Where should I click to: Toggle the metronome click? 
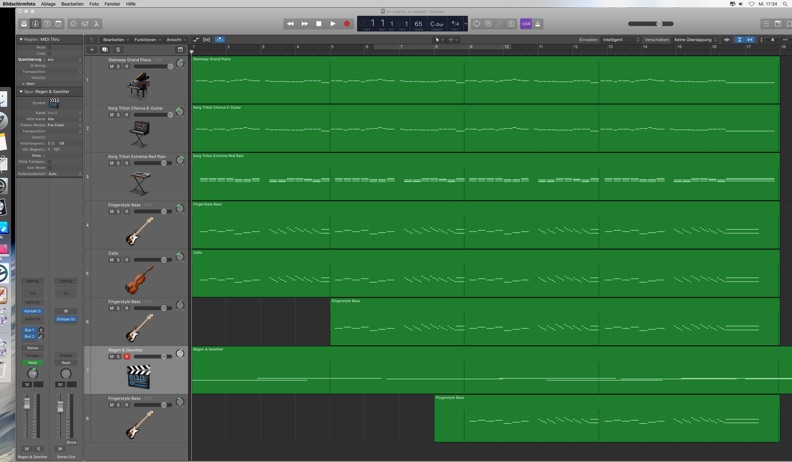(x=538, y=24)
